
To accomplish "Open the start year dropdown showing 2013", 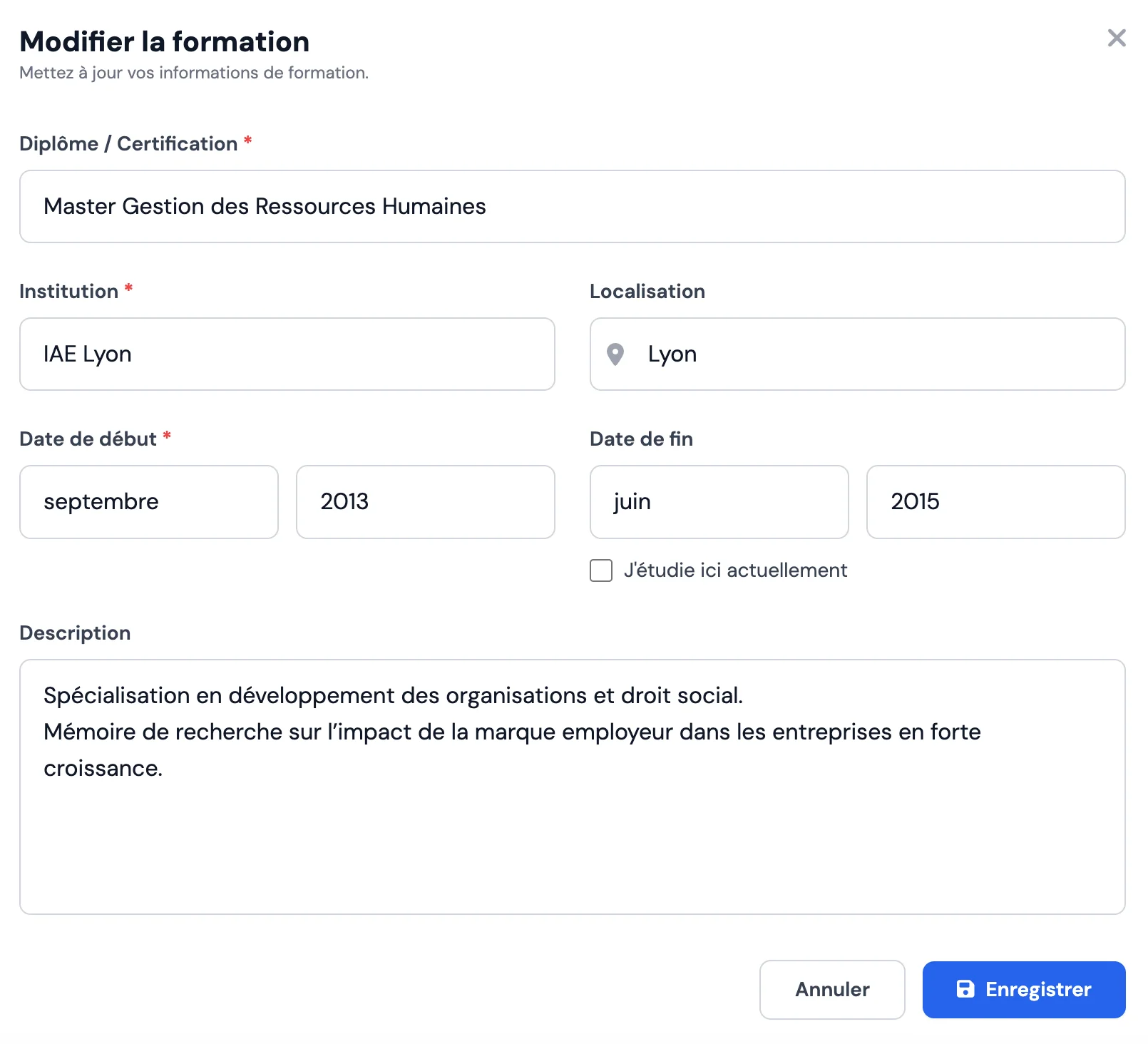I will 425,501.
